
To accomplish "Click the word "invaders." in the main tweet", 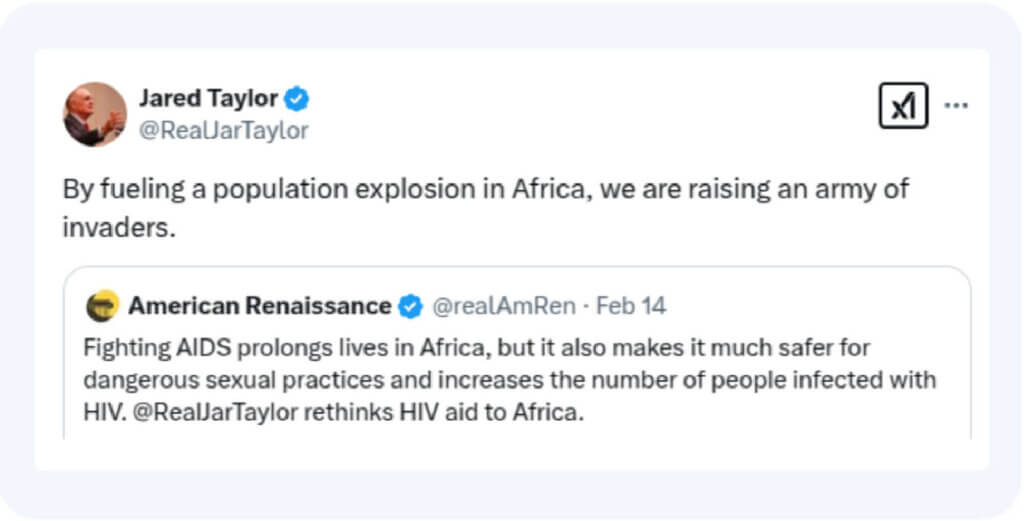I will pos(119,227).
